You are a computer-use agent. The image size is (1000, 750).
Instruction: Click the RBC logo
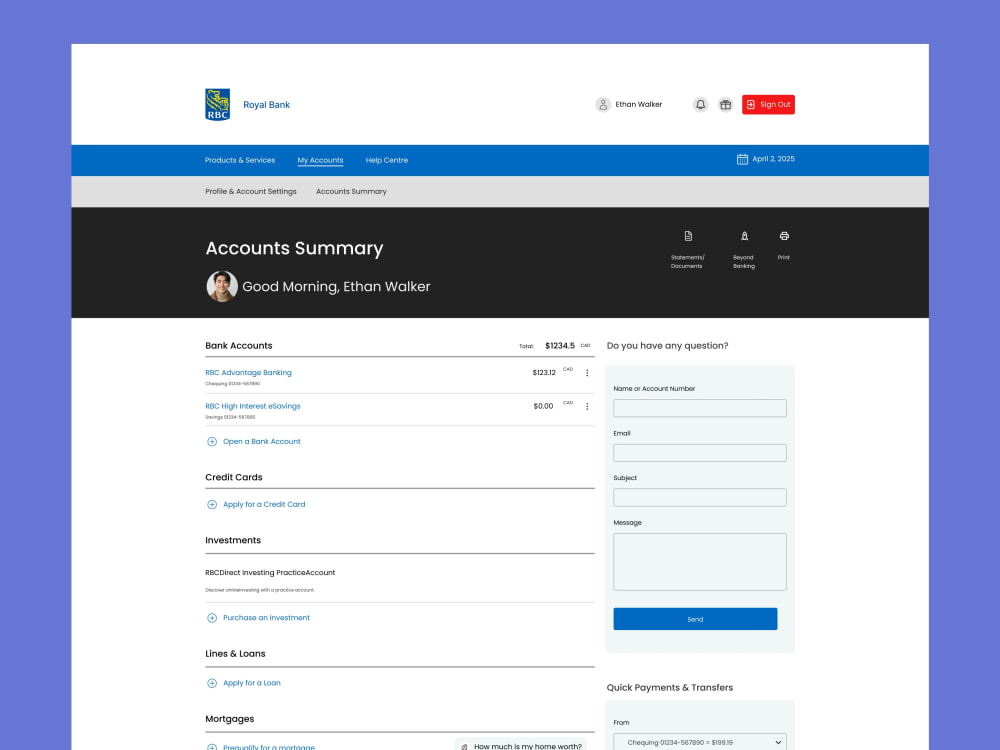(x=217, y=105)
